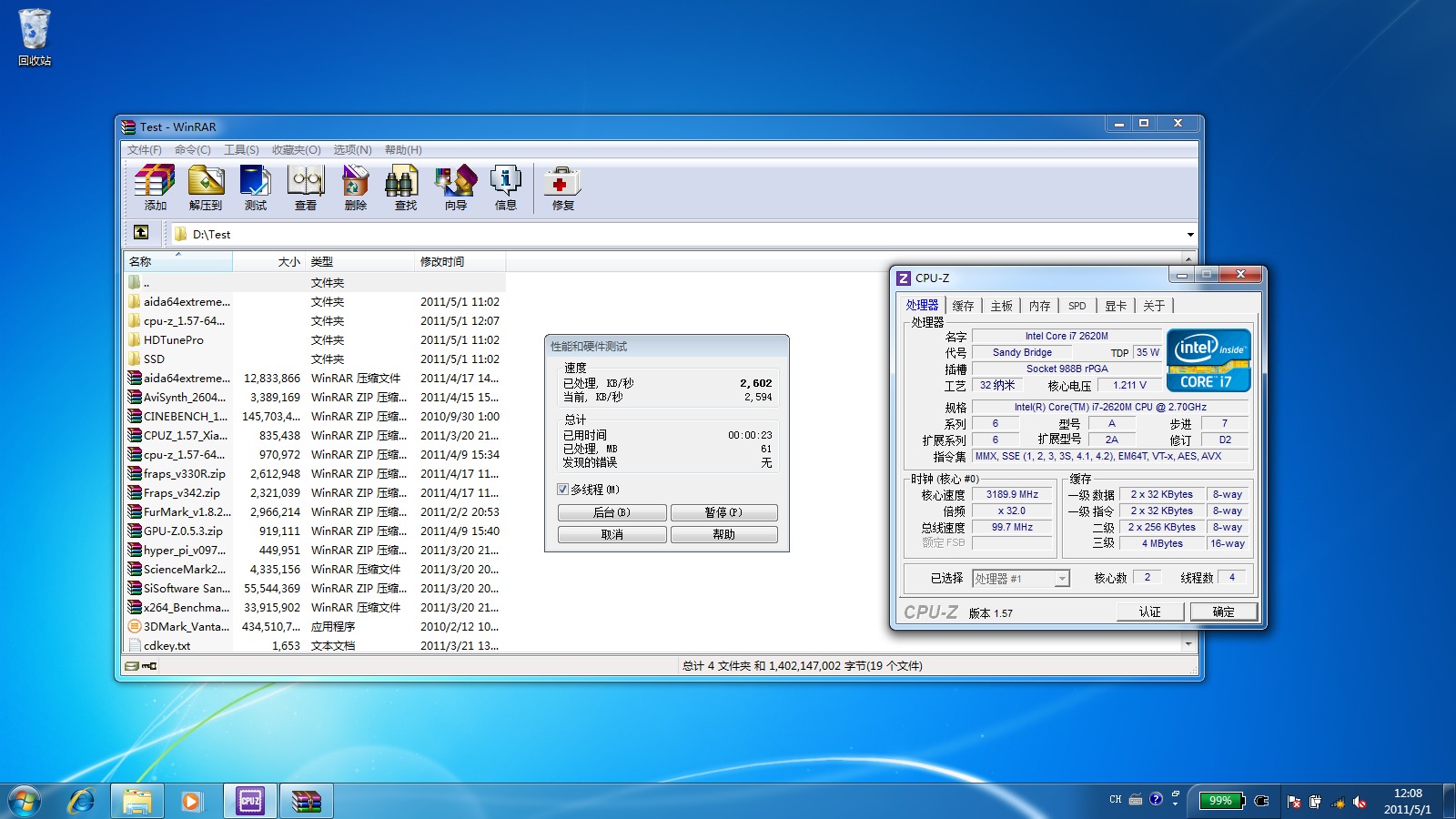Image resolution: width=1456 pixels, height=819 pixels.
Task: Click the Test (测试) toolbar icon
Action: click(256, 188)
